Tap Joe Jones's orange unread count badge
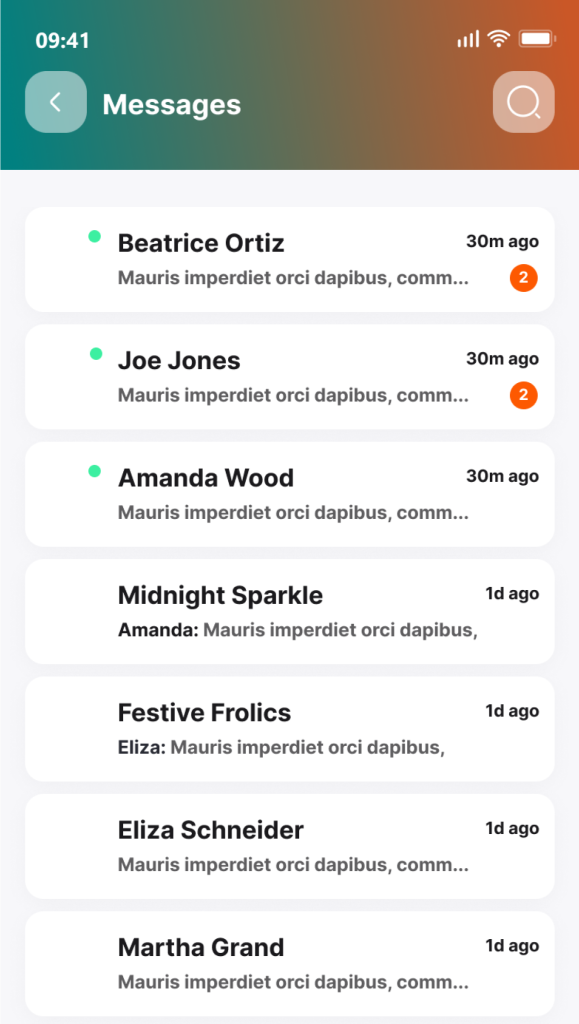This screenshot has width=579, height=1024. [524, 396]
